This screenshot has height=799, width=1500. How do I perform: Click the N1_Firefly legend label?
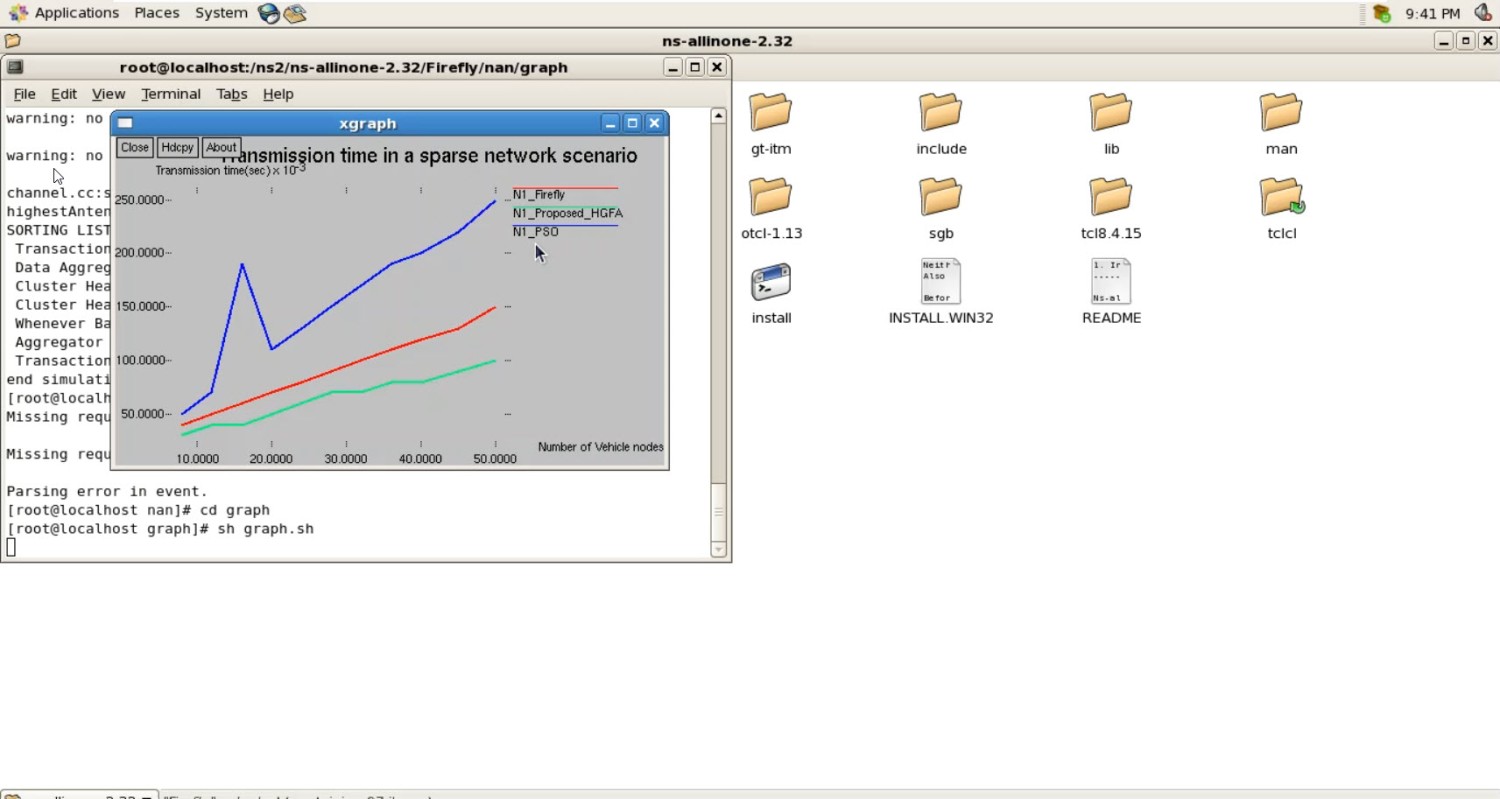tap(539, 195)
